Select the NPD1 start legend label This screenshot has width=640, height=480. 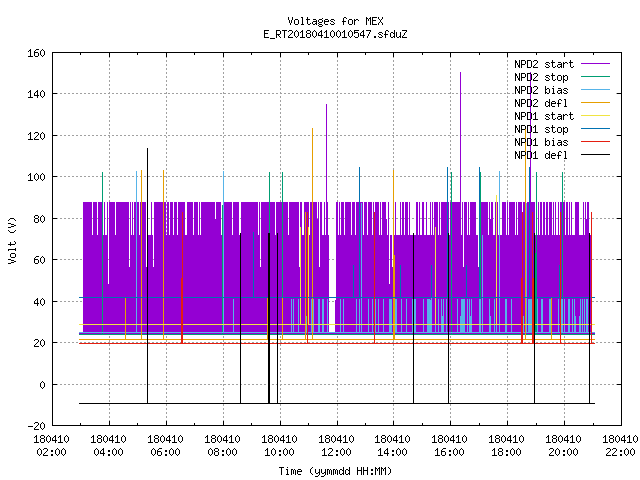pos(544,116)
